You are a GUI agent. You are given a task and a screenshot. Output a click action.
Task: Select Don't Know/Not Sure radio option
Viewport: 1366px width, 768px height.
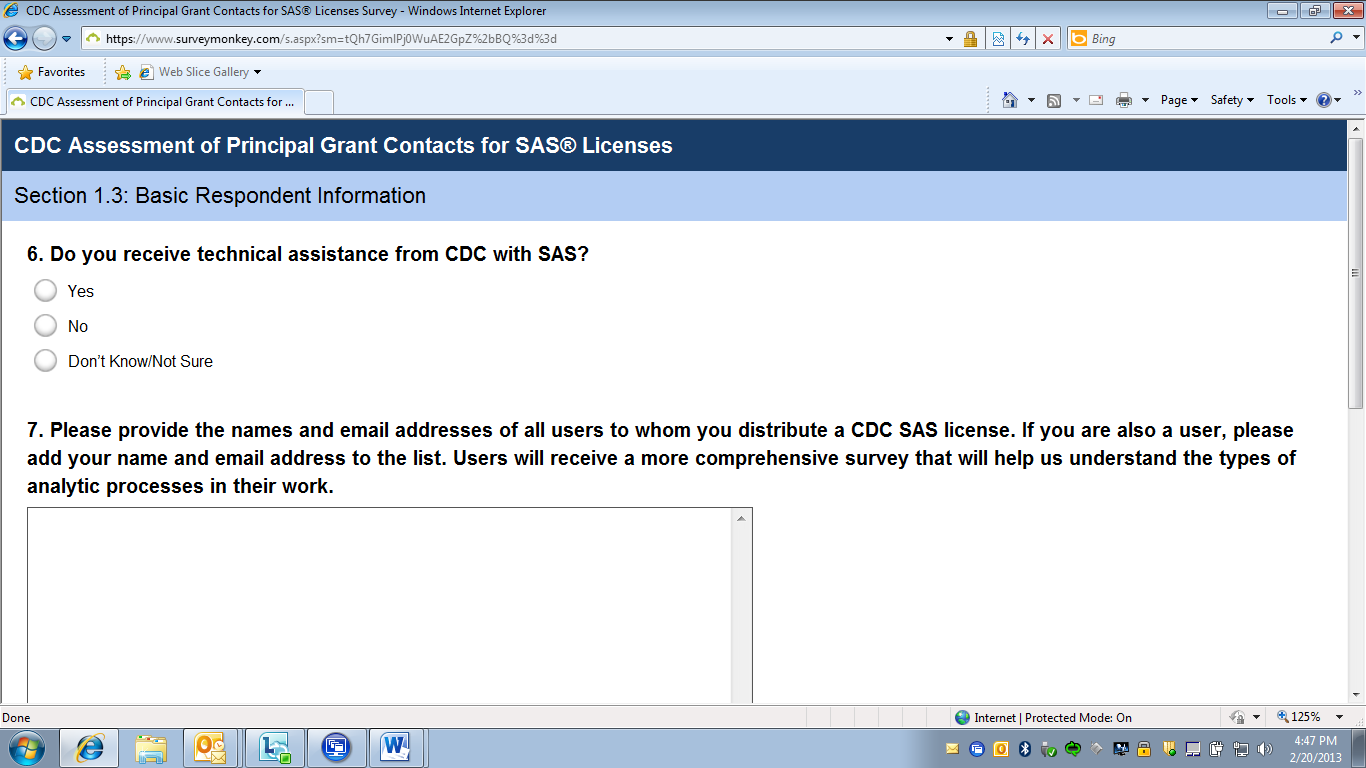(45, 361)
